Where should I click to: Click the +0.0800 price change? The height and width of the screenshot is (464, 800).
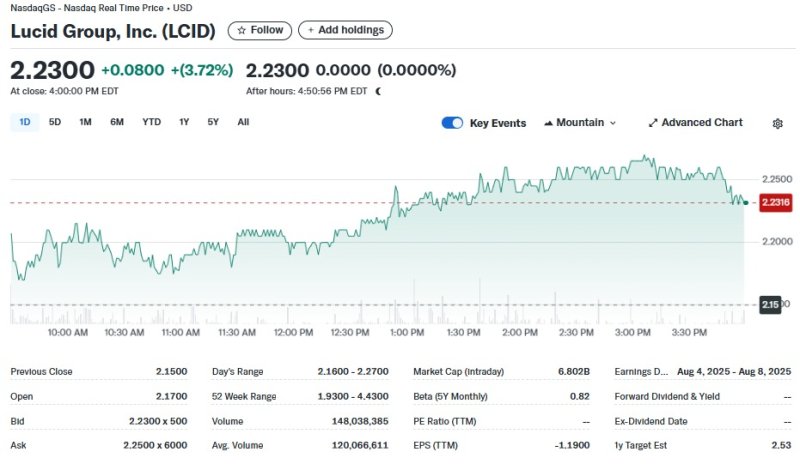(x=133, y=70)
